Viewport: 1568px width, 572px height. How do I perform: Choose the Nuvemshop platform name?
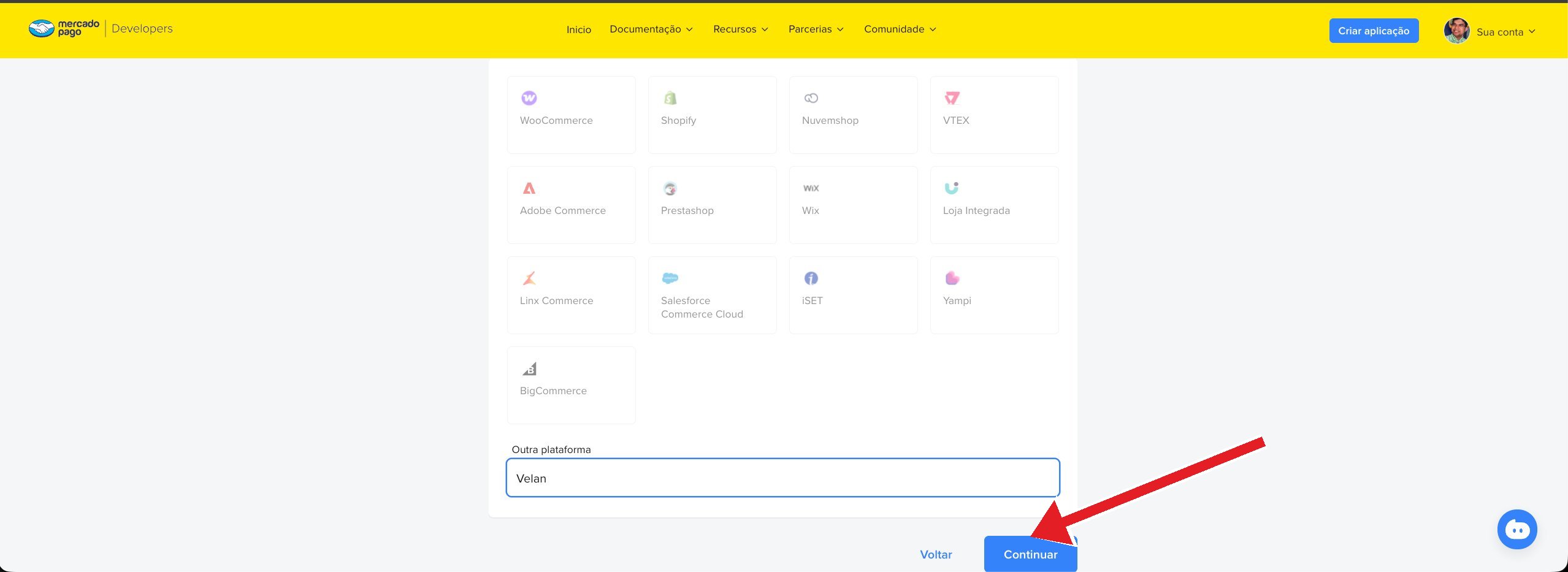point(830,121)
